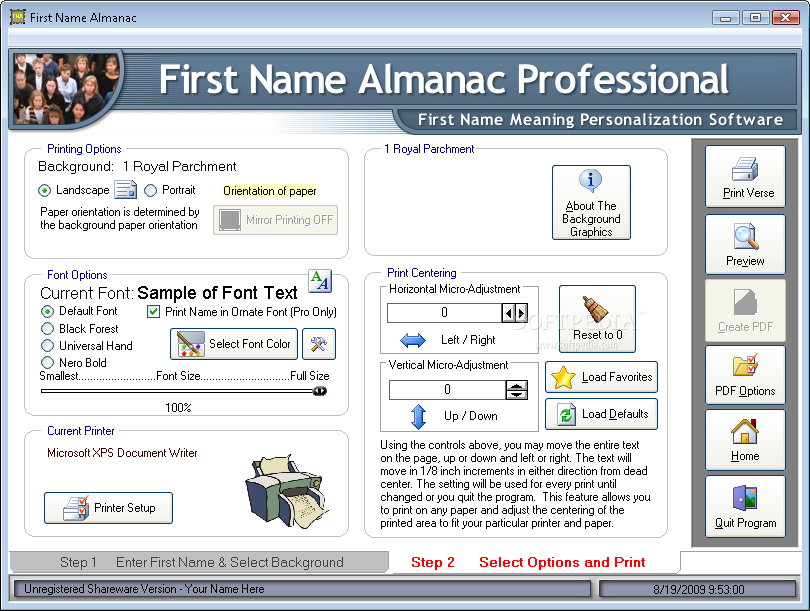Image resolution: width=810 pixels, height=611 pixels.
Task: Switch to Step 1 Enter First Name tab
Action: (x=199, y=562)
